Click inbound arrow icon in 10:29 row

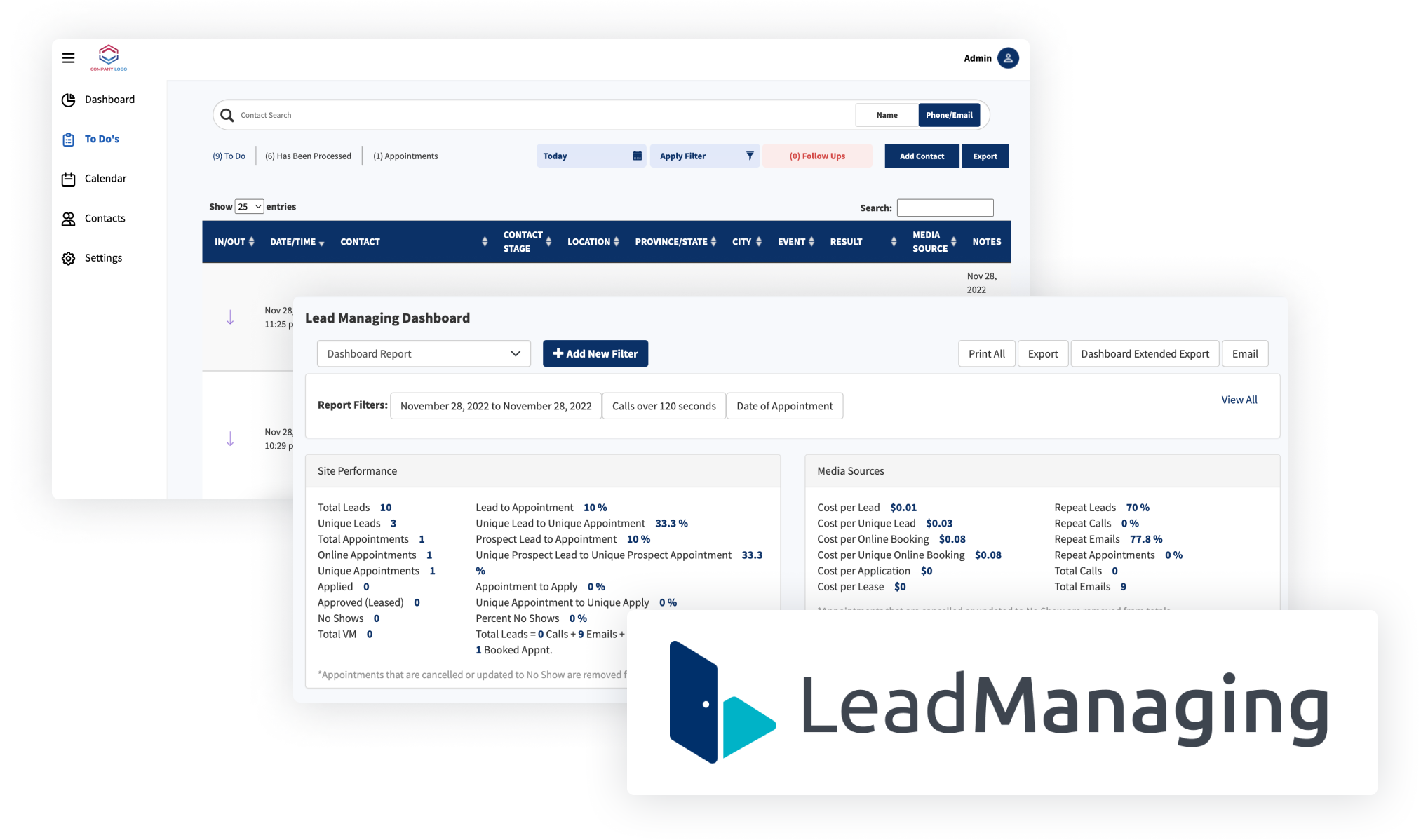[x=230, y=439]
